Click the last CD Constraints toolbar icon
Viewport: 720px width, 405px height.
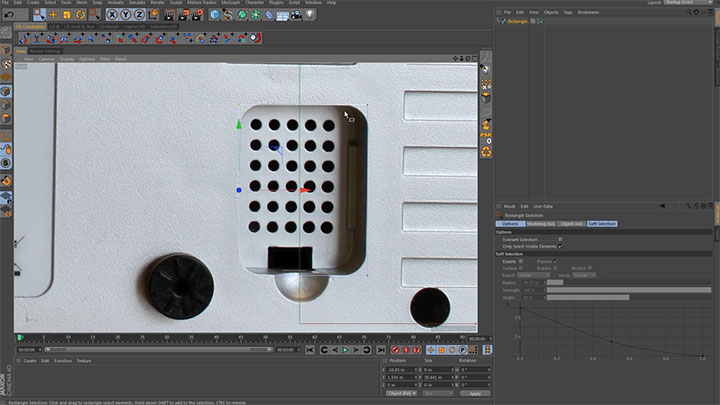pyautogui.click(x=255, y=38)
